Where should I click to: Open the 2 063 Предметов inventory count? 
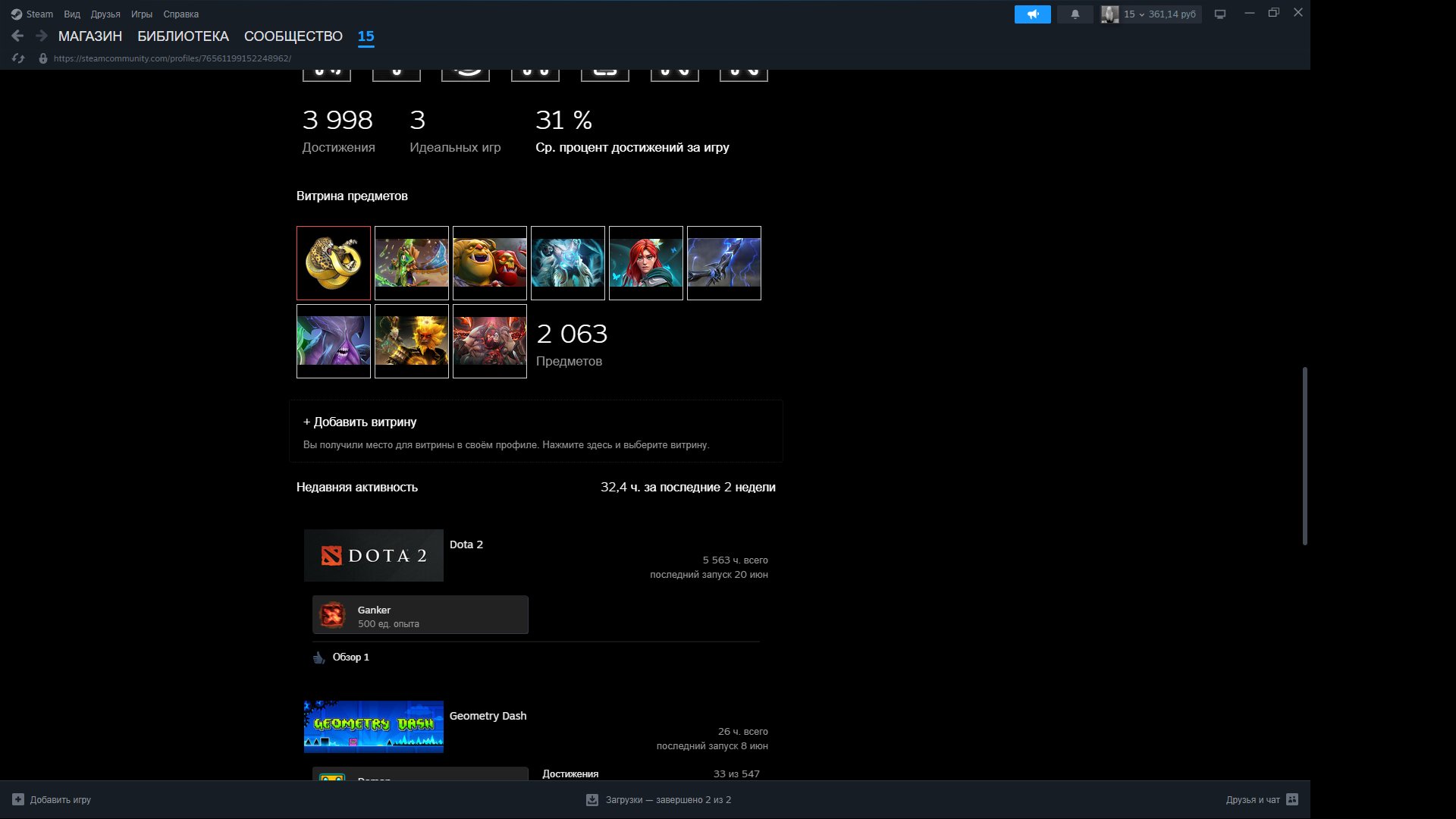(x=572, y=344)
